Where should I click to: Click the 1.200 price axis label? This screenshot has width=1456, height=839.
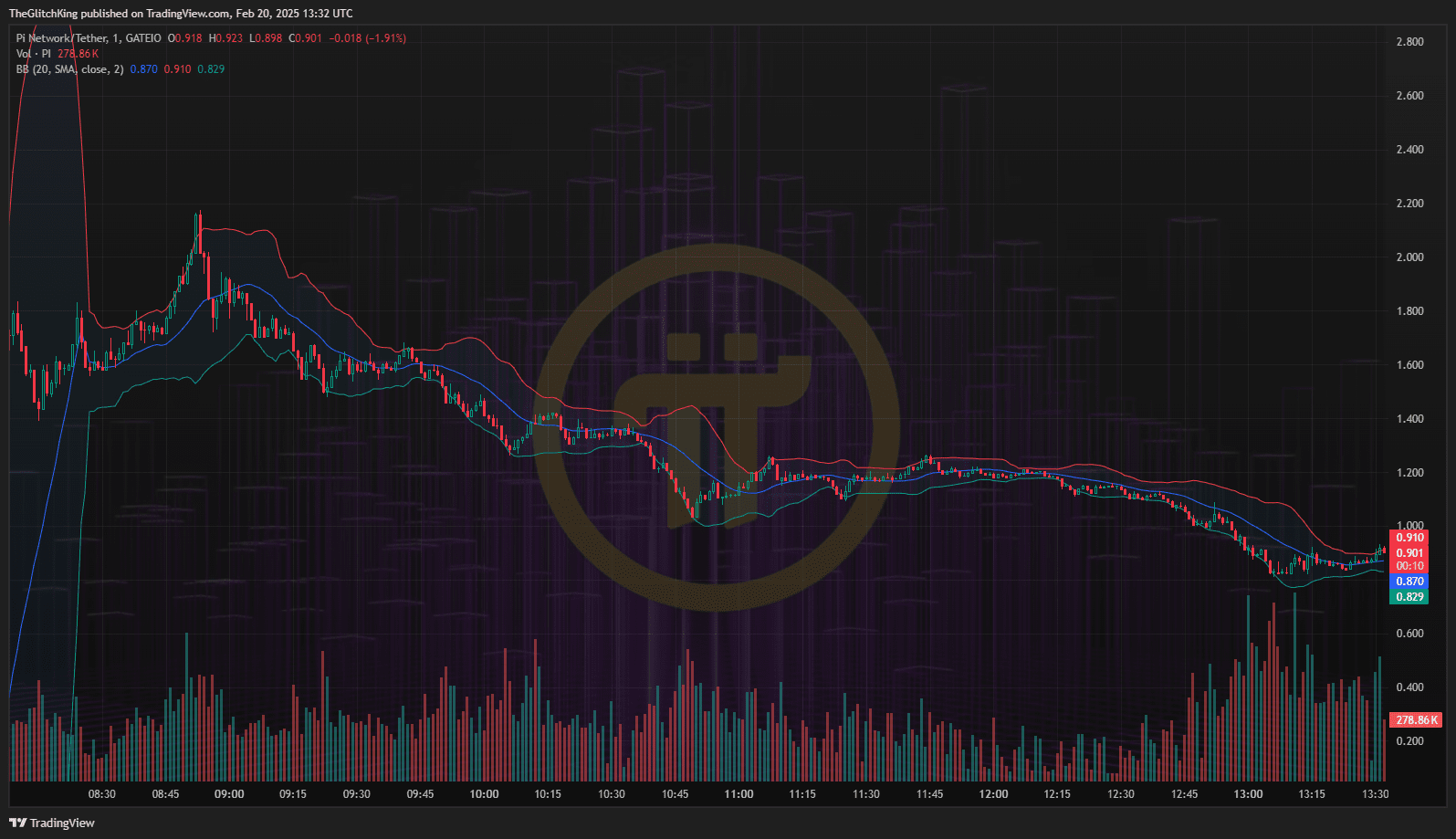[1409, 473]
